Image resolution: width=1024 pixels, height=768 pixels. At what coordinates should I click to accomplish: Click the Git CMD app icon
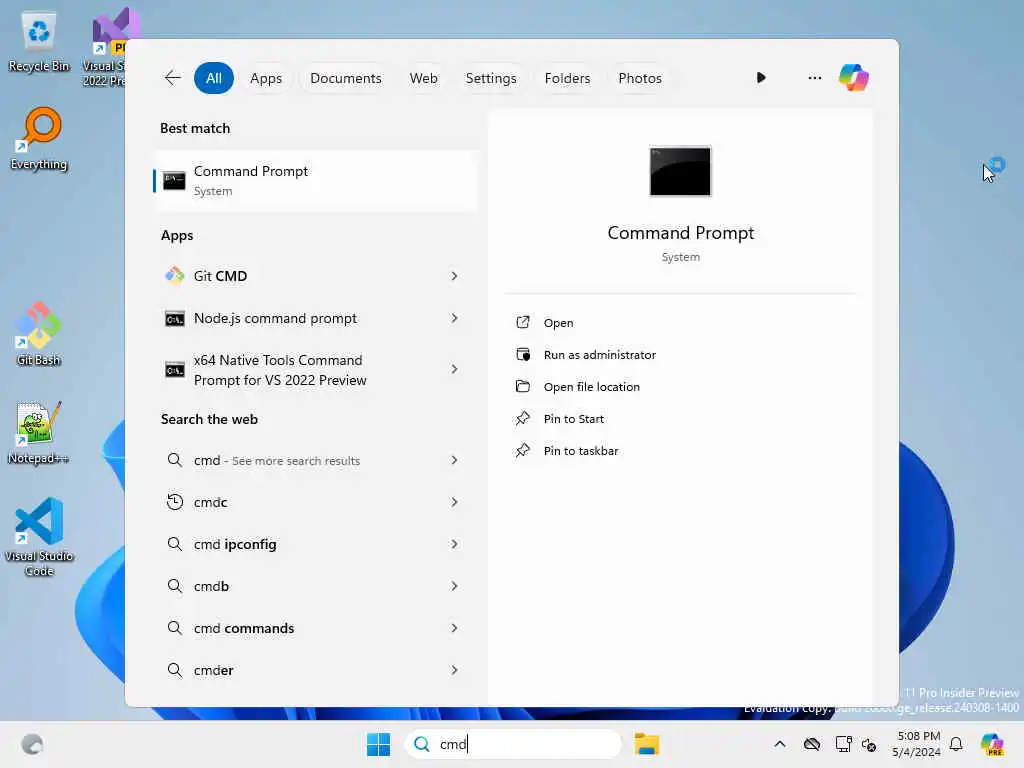pyautogui.click(x=174, y=276)
